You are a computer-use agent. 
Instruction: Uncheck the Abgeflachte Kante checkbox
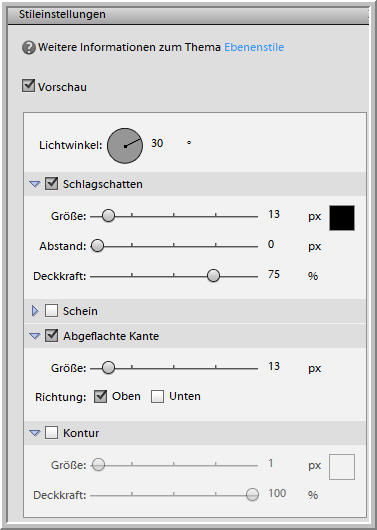pos(51,336)
